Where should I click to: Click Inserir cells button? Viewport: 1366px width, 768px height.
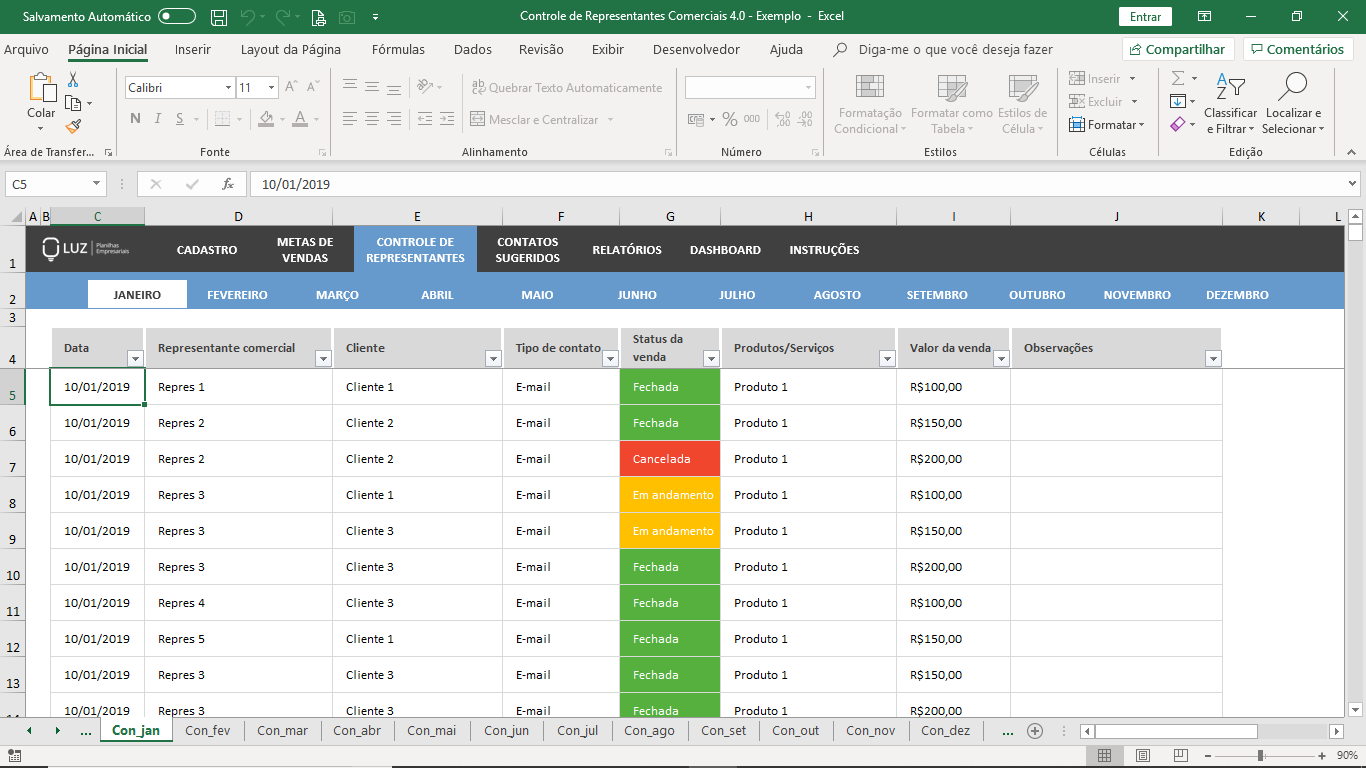click(1095, 79)
